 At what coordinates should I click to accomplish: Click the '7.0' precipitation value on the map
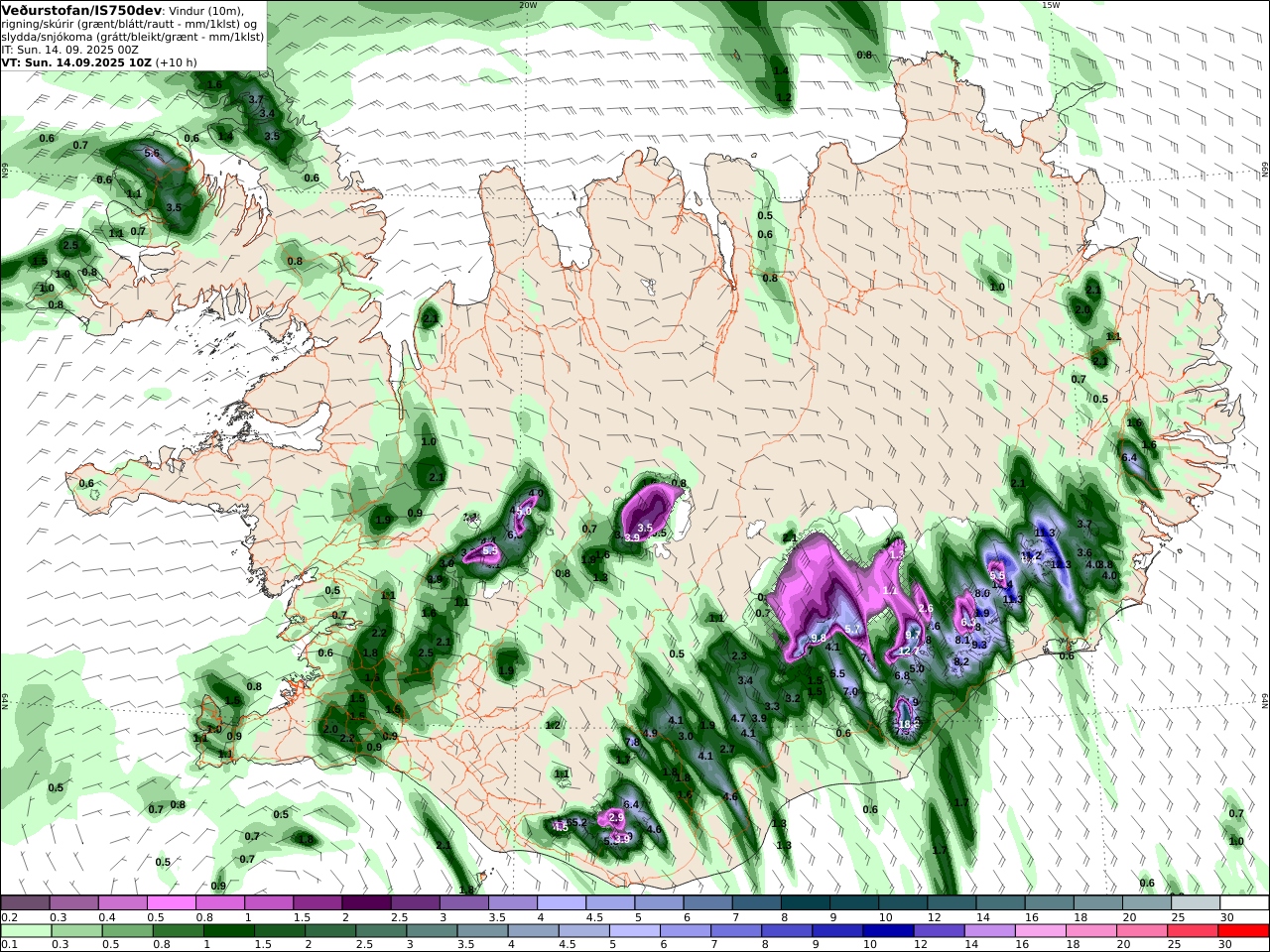coord(850,692)
